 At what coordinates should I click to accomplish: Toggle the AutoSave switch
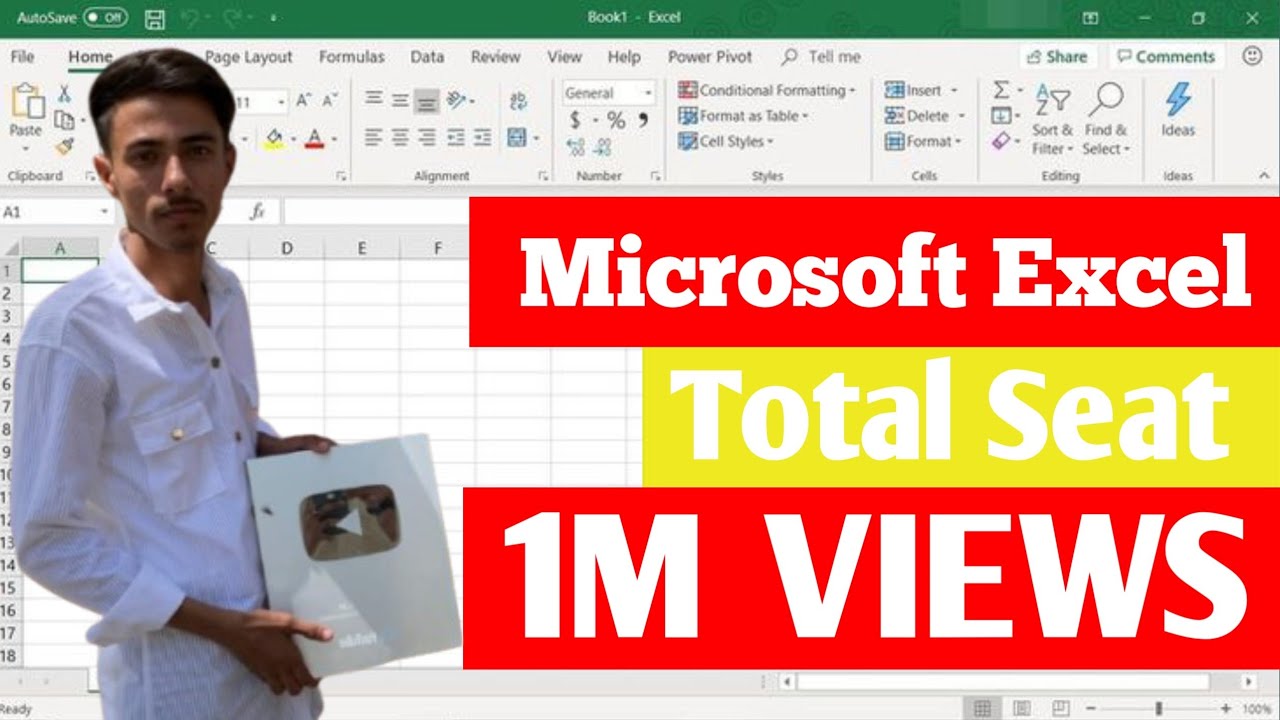pyautogui.click(x=105, y=18)
